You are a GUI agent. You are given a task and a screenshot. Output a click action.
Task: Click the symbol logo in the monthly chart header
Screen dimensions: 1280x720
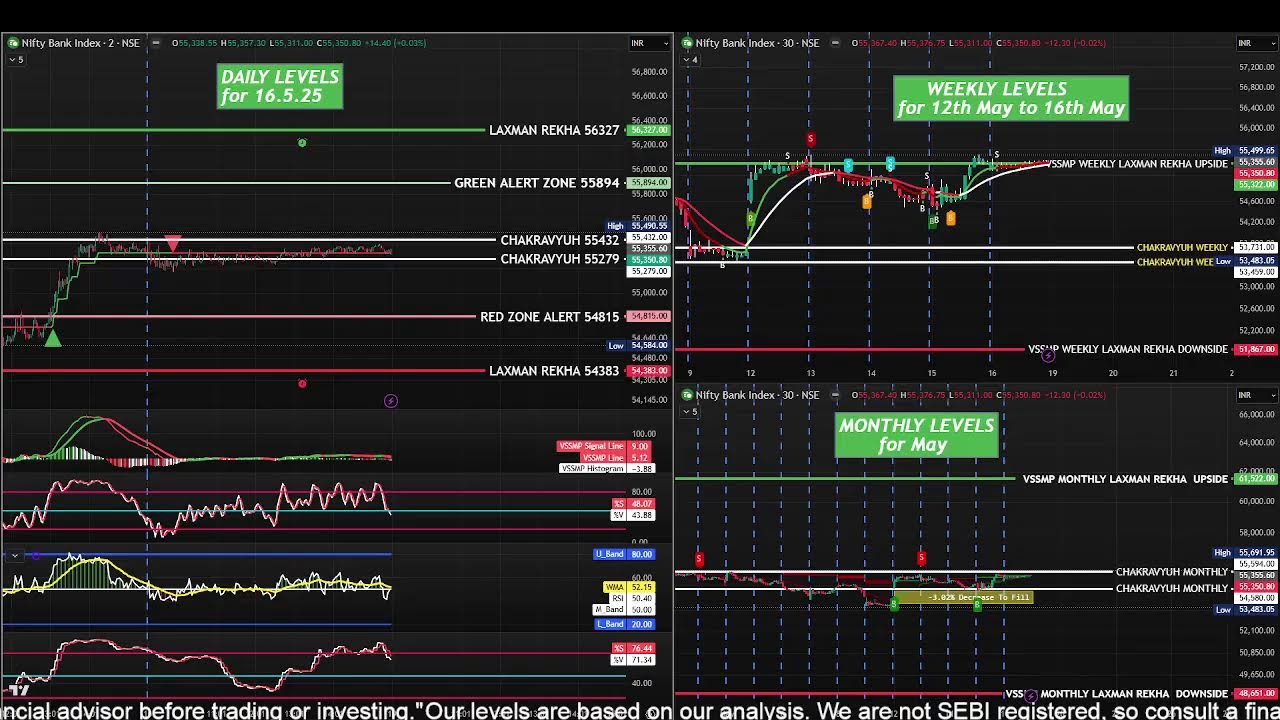687,395
